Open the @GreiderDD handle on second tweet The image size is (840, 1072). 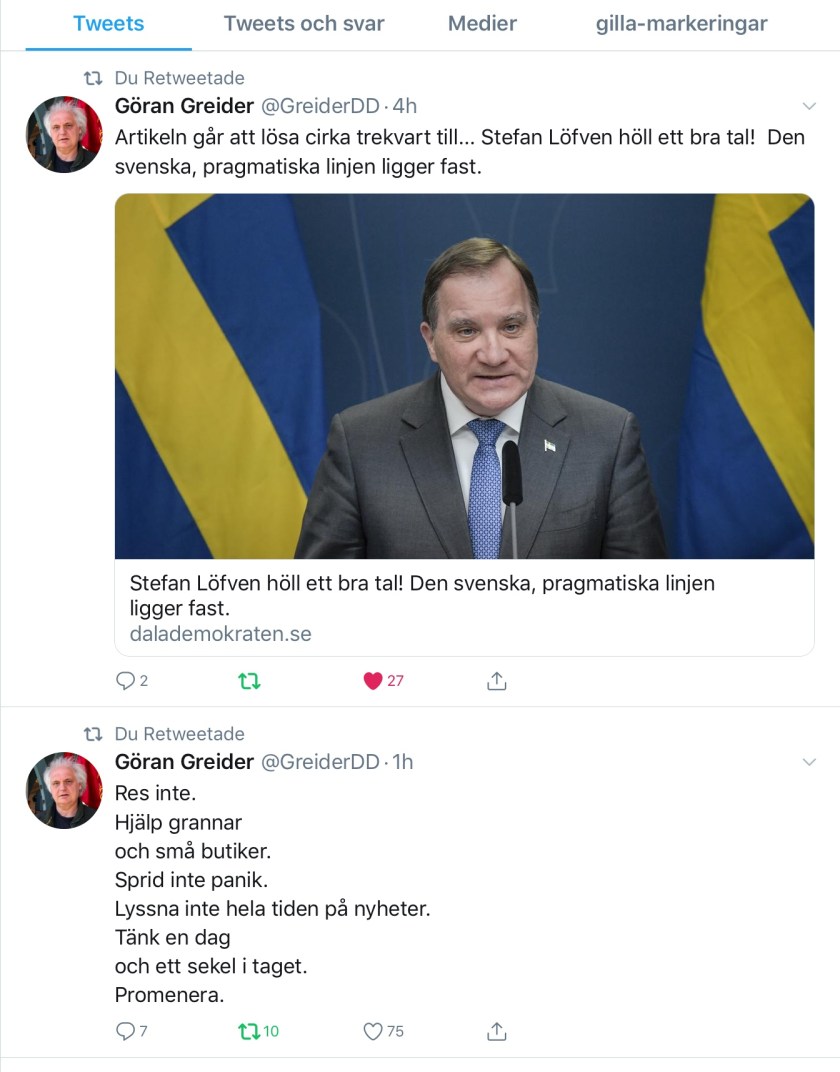(320, 762)
